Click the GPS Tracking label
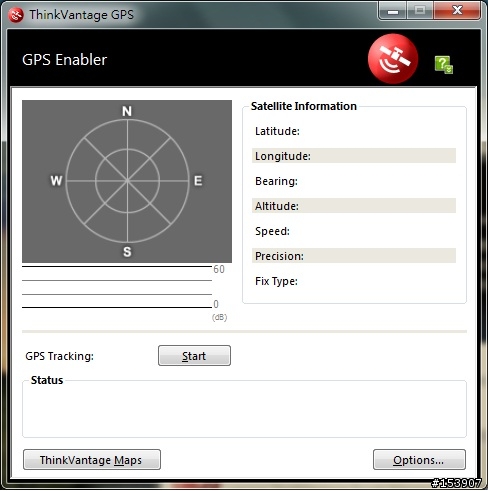Viewport: 488px width, 491px height. (60, 356)
